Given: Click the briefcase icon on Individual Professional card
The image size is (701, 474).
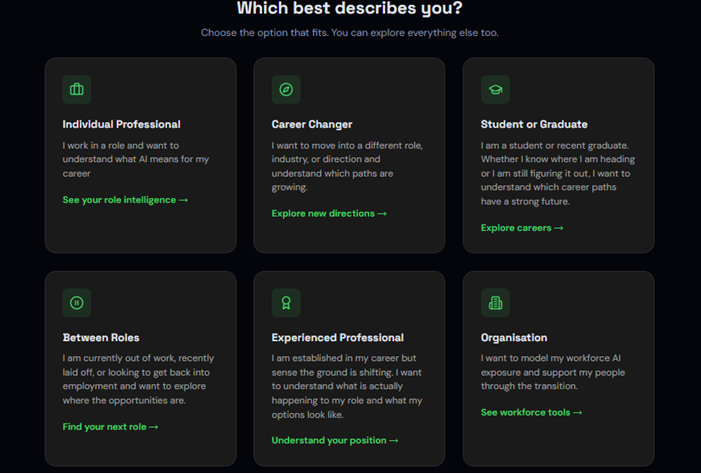Looking at the screenshot, I should coord(77,89).
